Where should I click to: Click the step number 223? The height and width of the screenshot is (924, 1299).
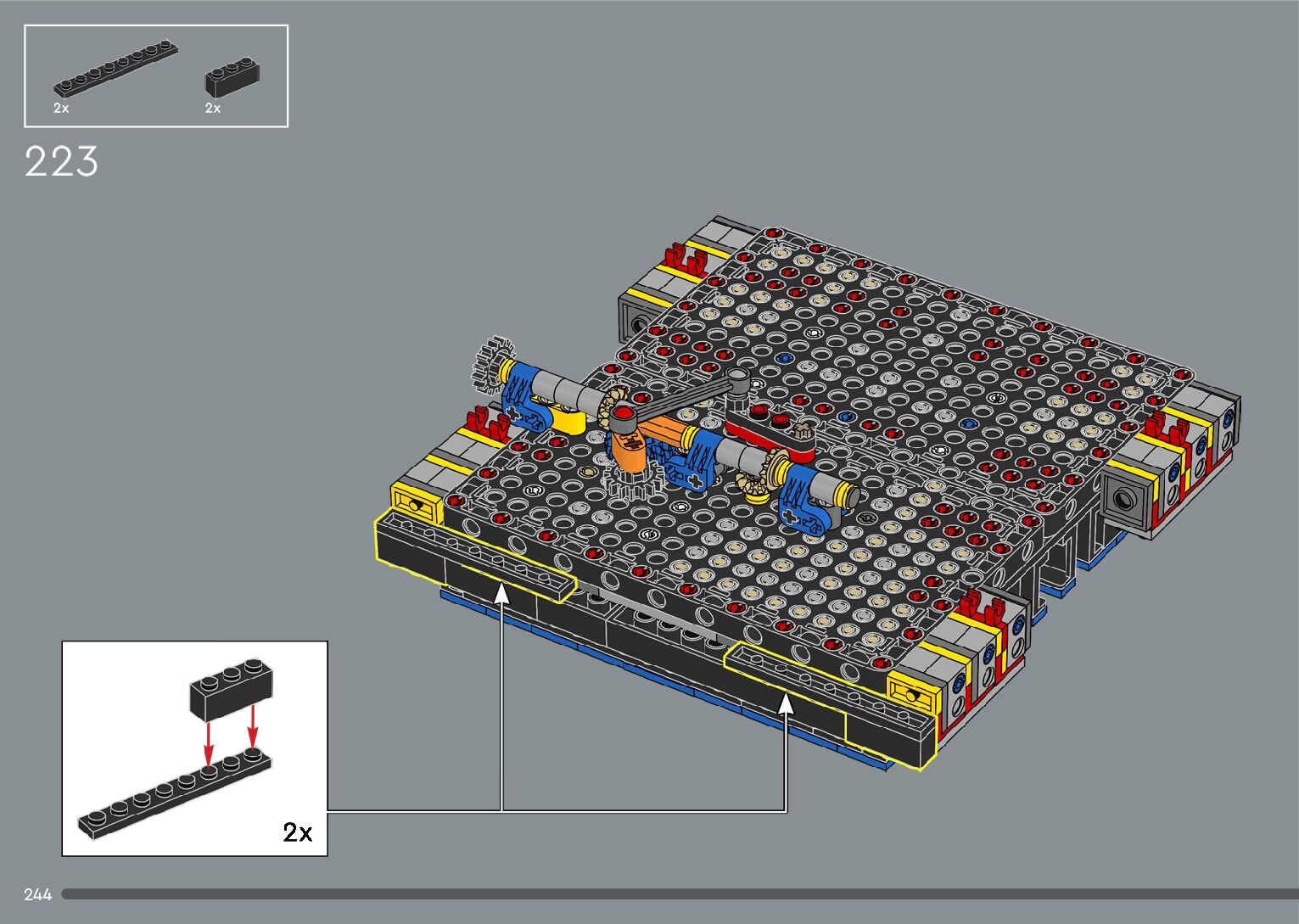62,162
